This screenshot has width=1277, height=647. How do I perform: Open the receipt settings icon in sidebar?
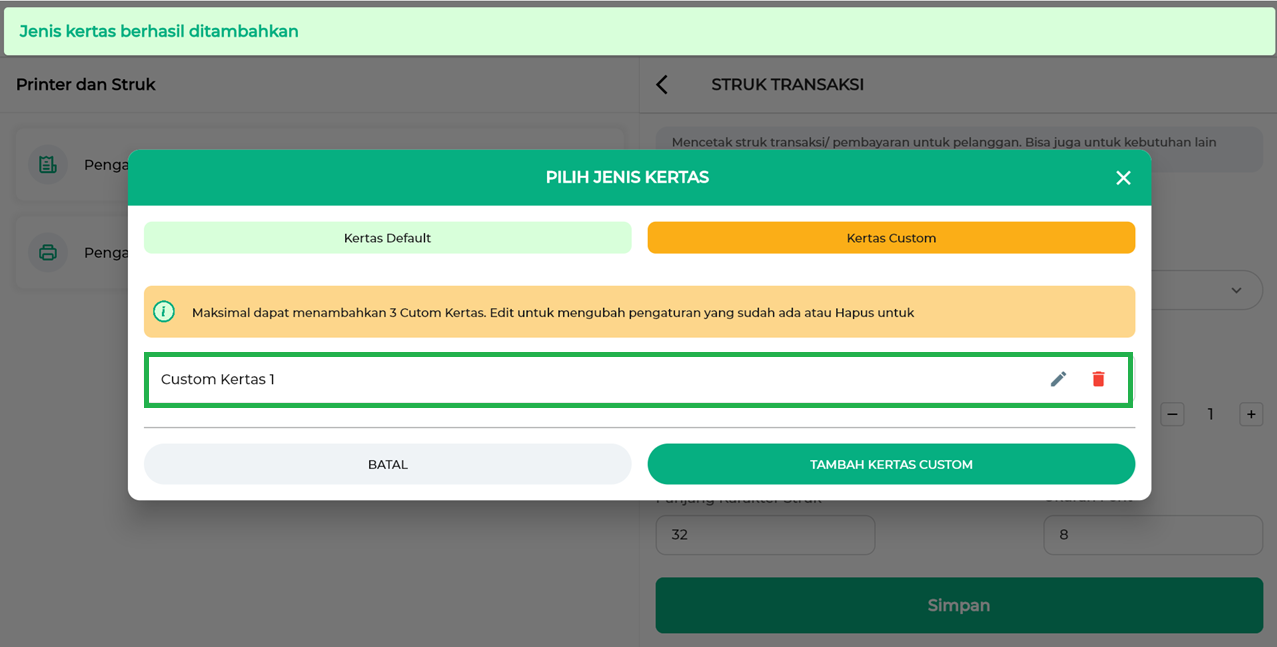pyautogui.click(x=48, y=165)
